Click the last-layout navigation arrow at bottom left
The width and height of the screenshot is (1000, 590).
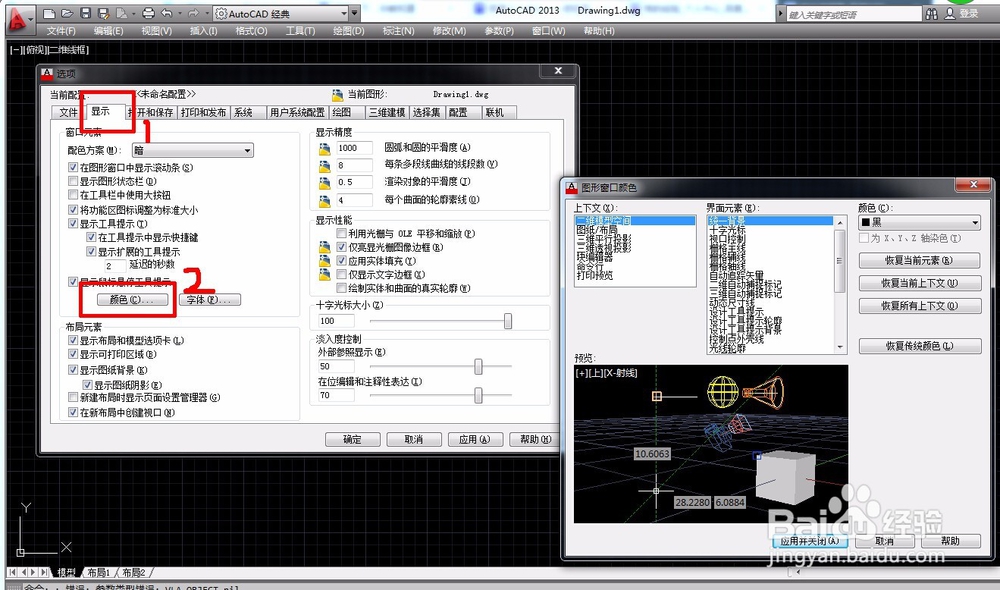pyautogui.click(x=43, y=572)
